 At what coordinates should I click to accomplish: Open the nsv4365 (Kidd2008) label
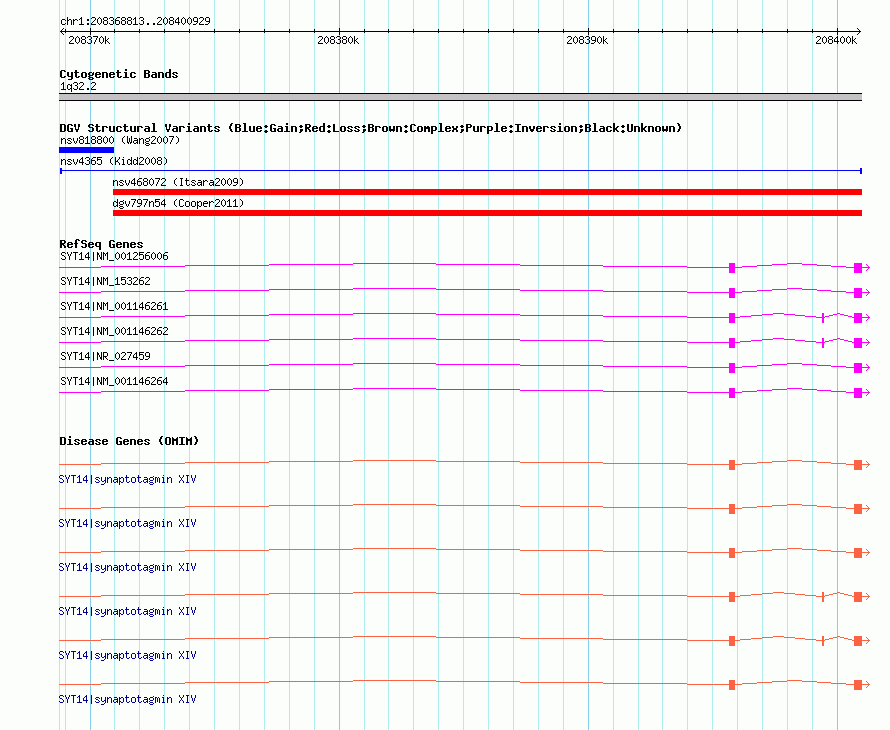[114, 161]
